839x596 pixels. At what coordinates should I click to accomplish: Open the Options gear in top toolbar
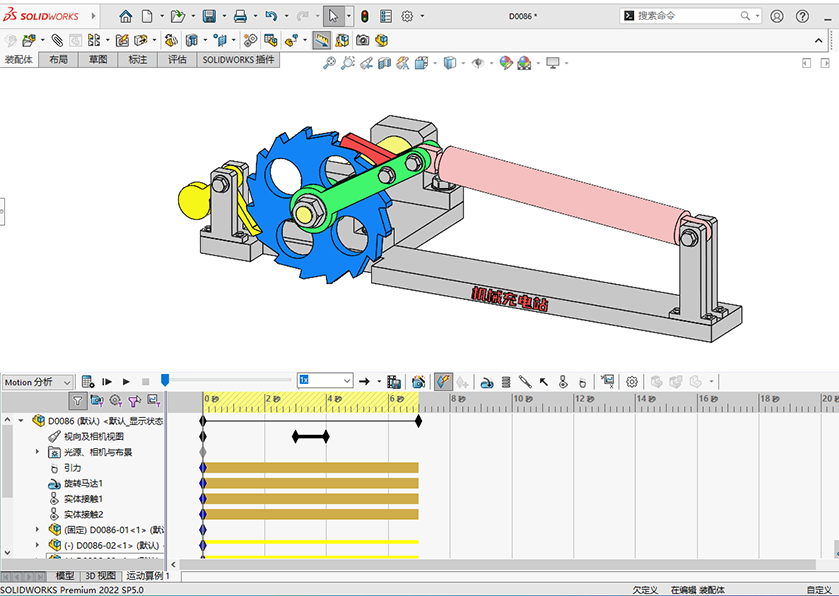click(x=407, y=16)
